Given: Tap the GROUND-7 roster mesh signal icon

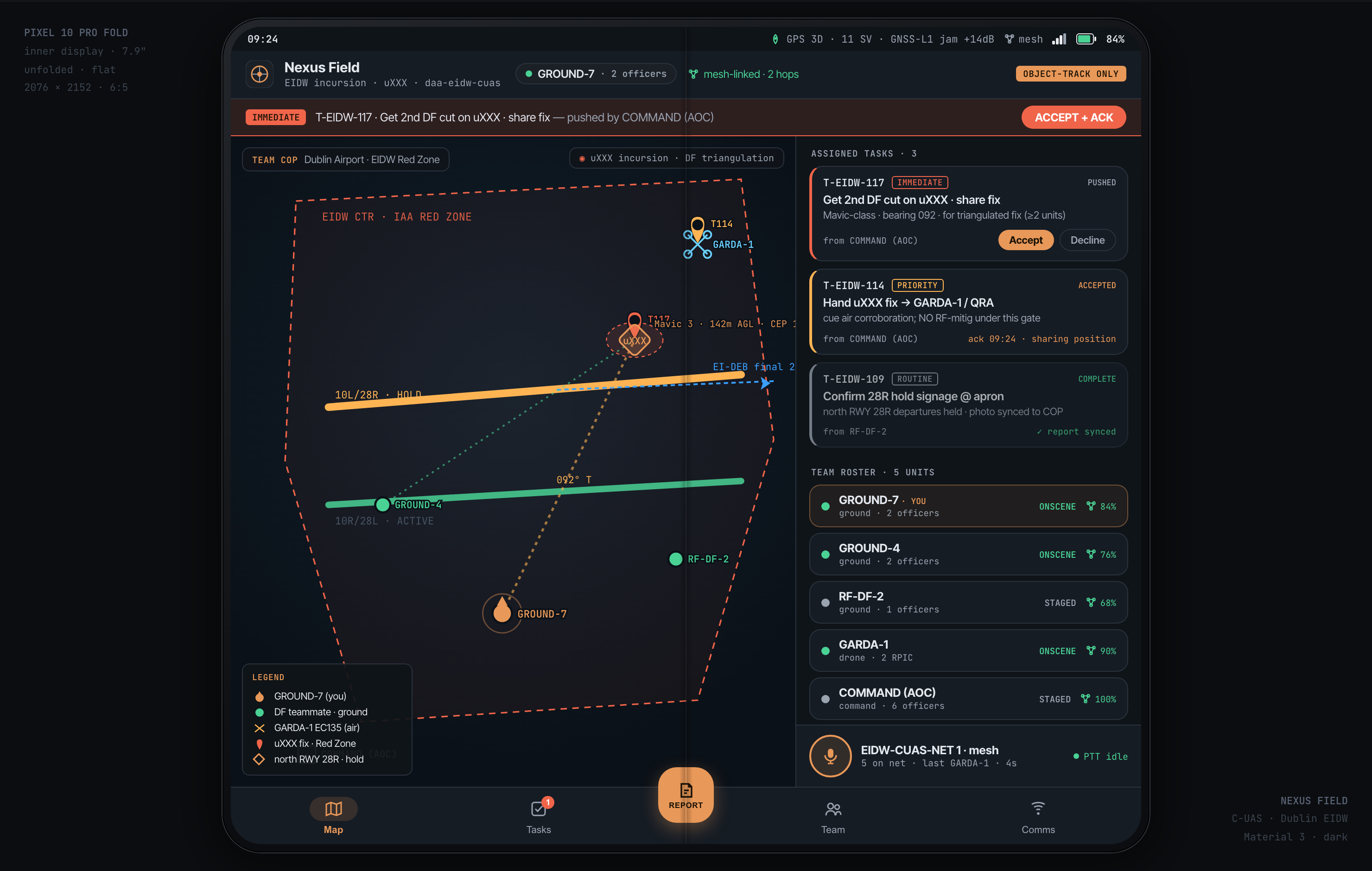Looking at the screenshot, I should pos(1091,506).
